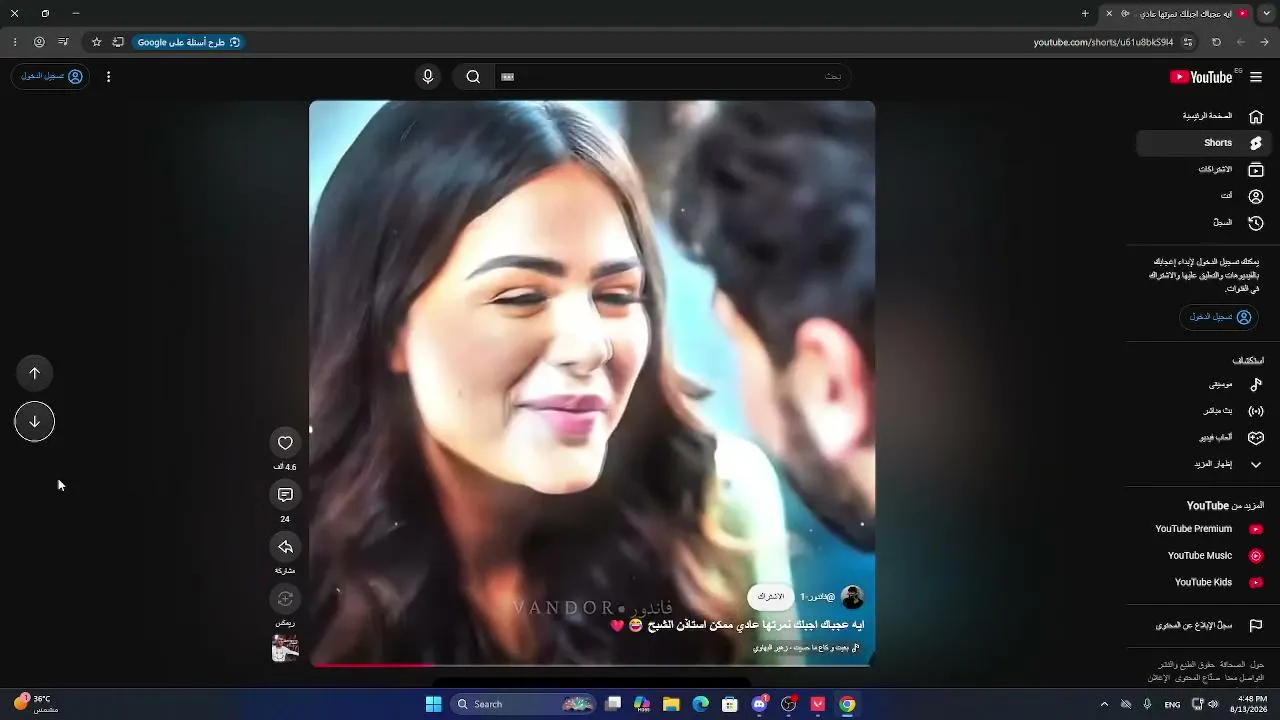This screenshot has width=1280, height=720.
Task: Open the on-screen keyboard icon in search box
Action: (x=507, y=77)
